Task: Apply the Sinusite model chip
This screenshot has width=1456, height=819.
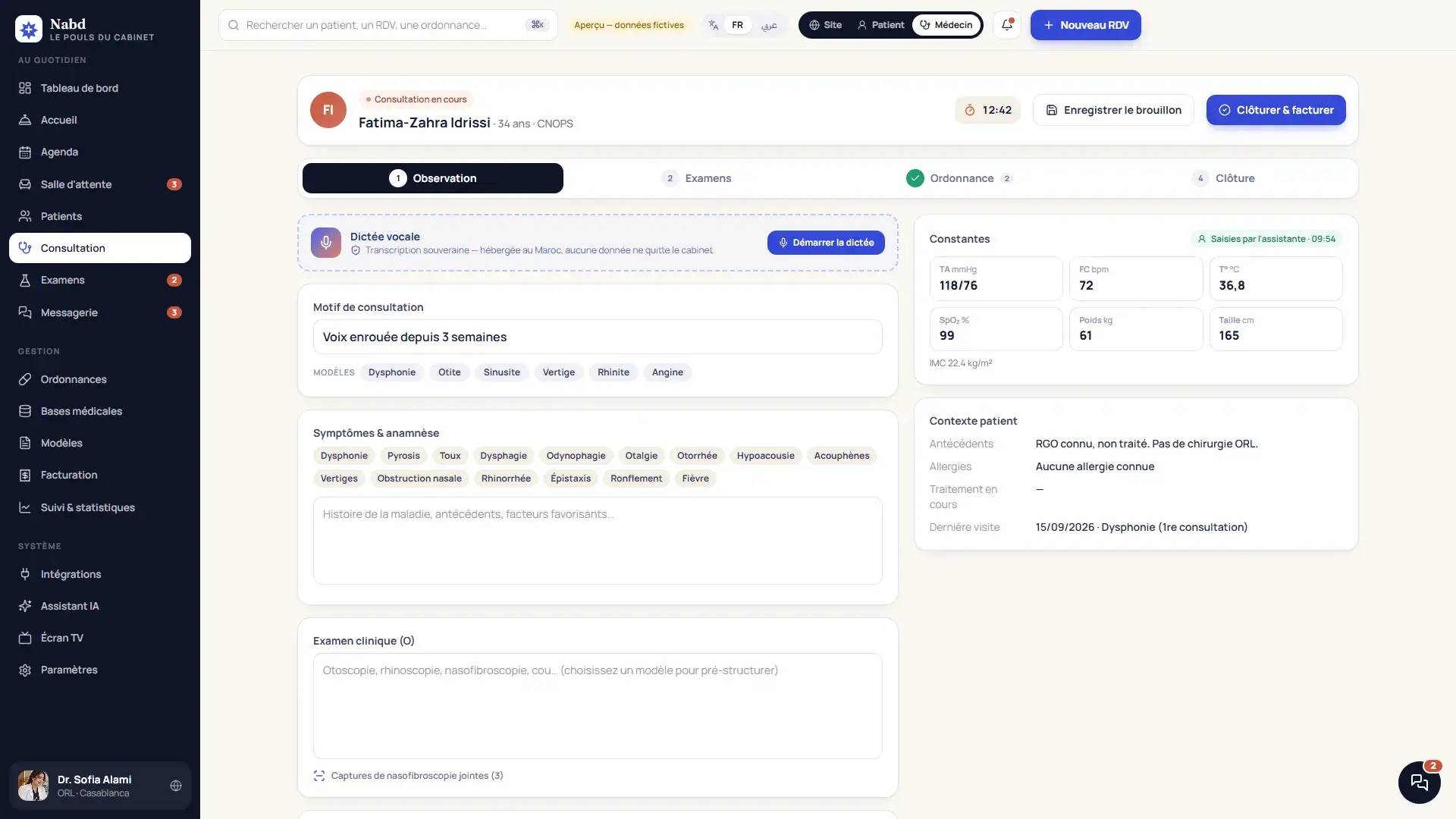Action: 501,372
